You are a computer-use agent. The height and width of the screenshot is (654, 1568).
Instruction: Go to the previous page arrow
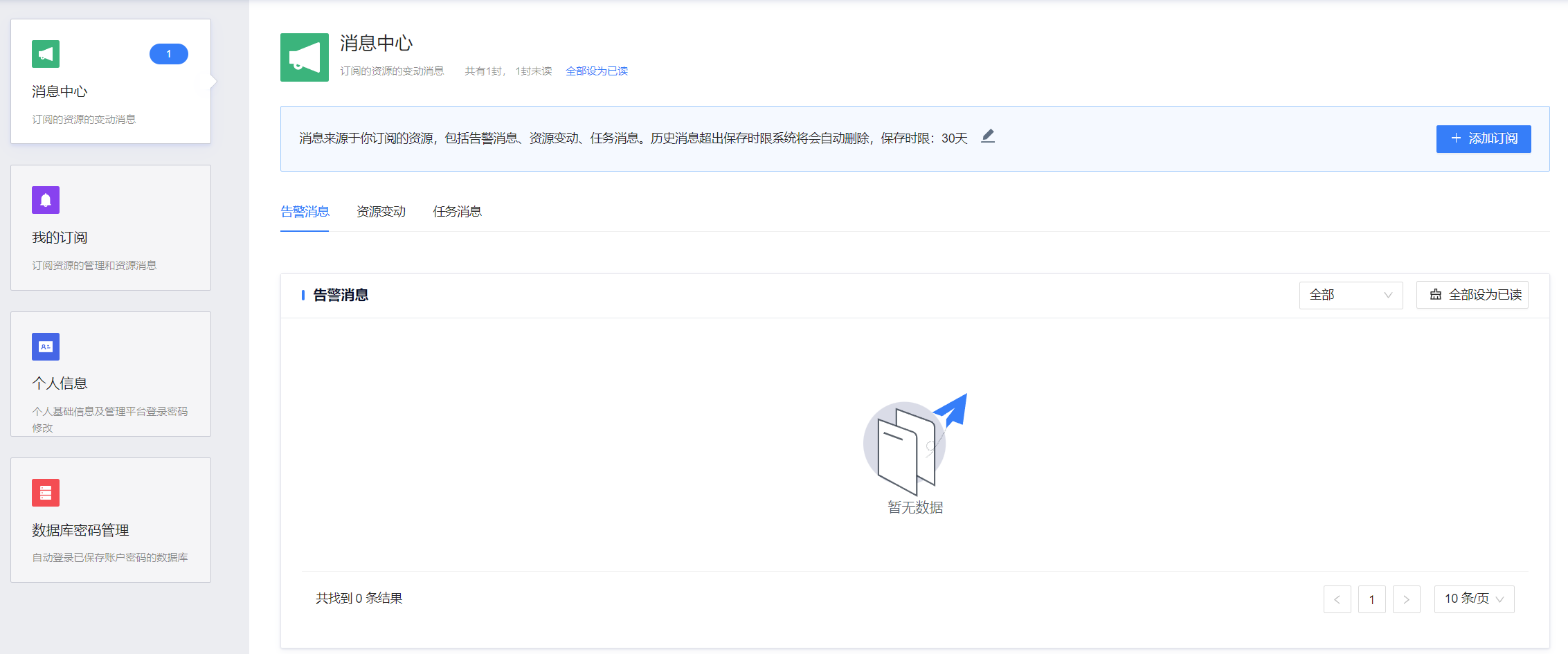pyautogui.click(x=1337, y=599)
